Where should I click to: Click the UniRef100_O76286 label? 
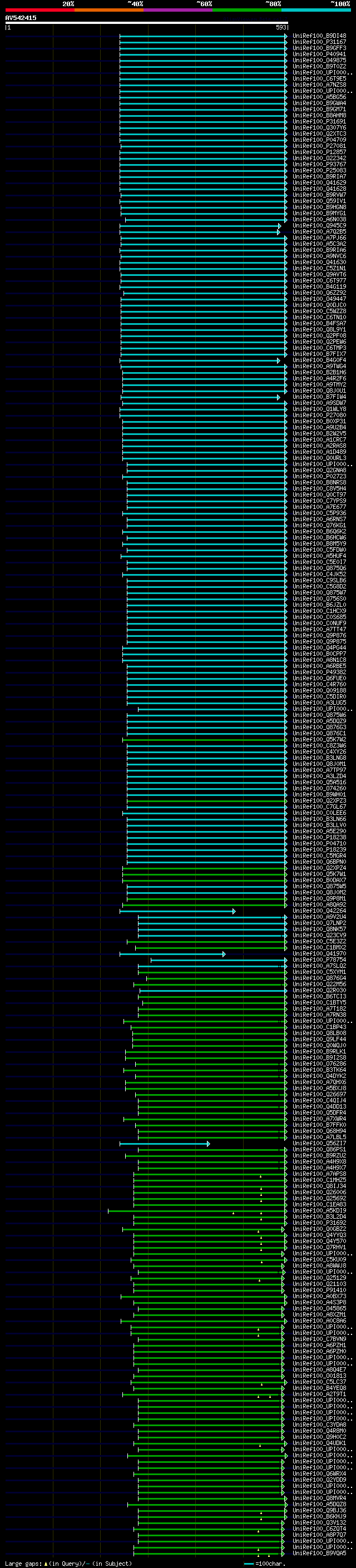pyautogui.click(x=319, y=1064)
